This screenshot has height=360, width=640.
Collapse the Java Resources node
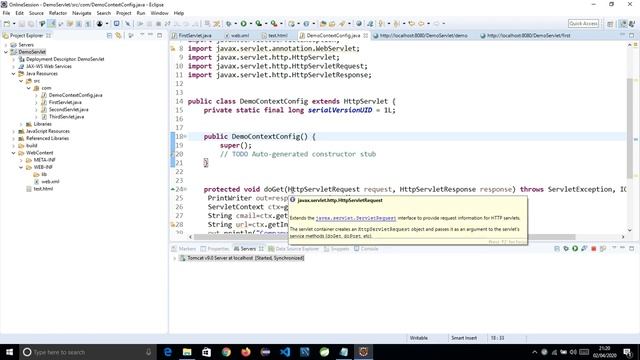click(13, 74)
